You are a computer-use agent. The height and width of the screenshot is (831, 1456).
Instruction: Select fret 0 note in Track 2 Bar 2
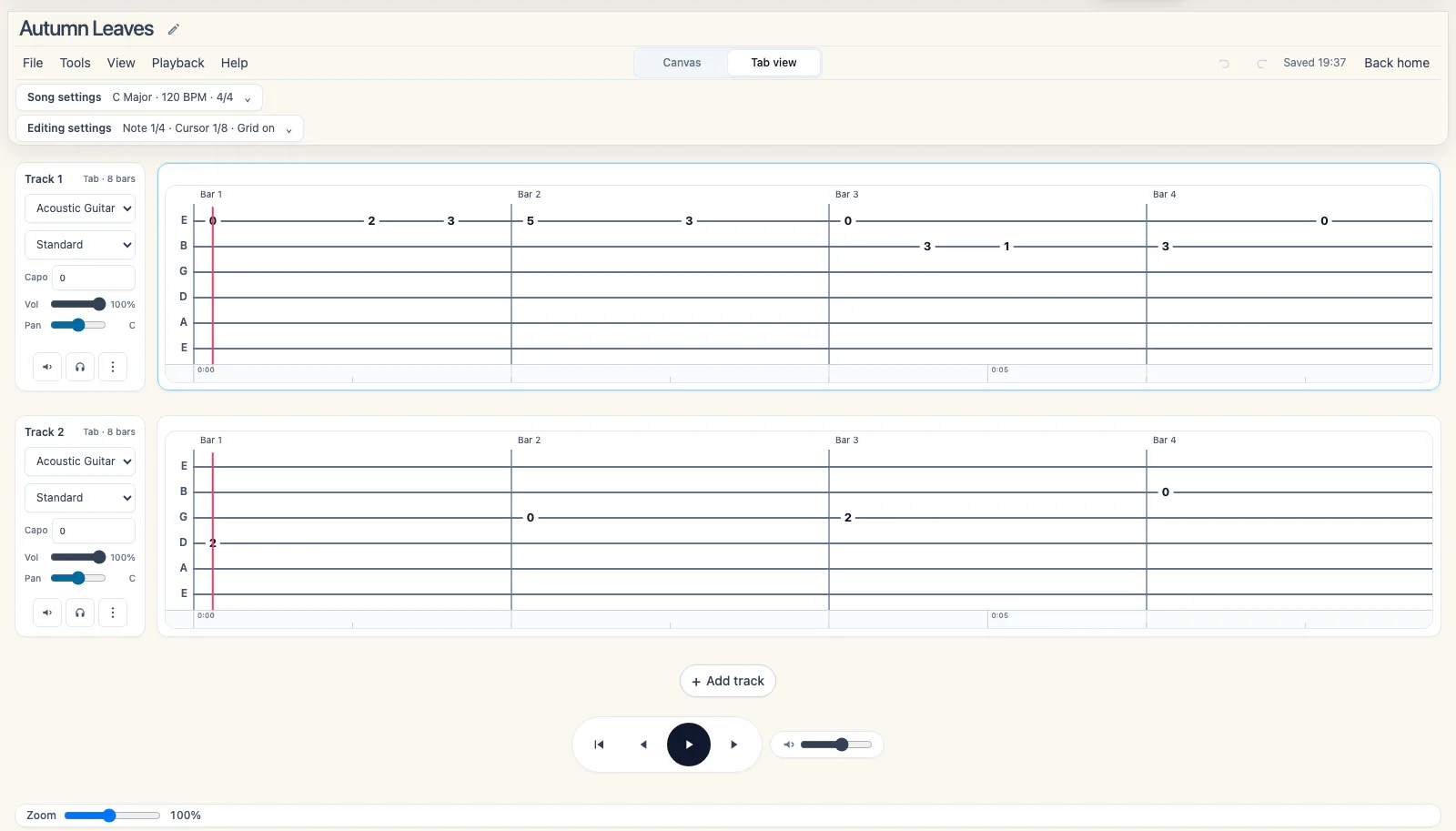click(x=531, y=518)
